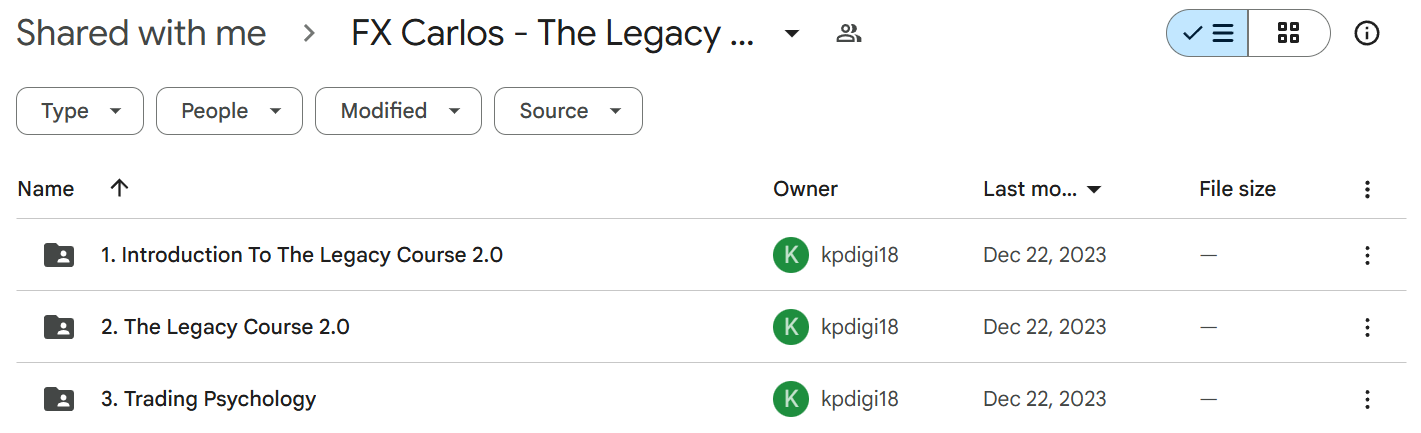
Task: Open more actions for Trading Psychology folder
Action: (1367, 400)
